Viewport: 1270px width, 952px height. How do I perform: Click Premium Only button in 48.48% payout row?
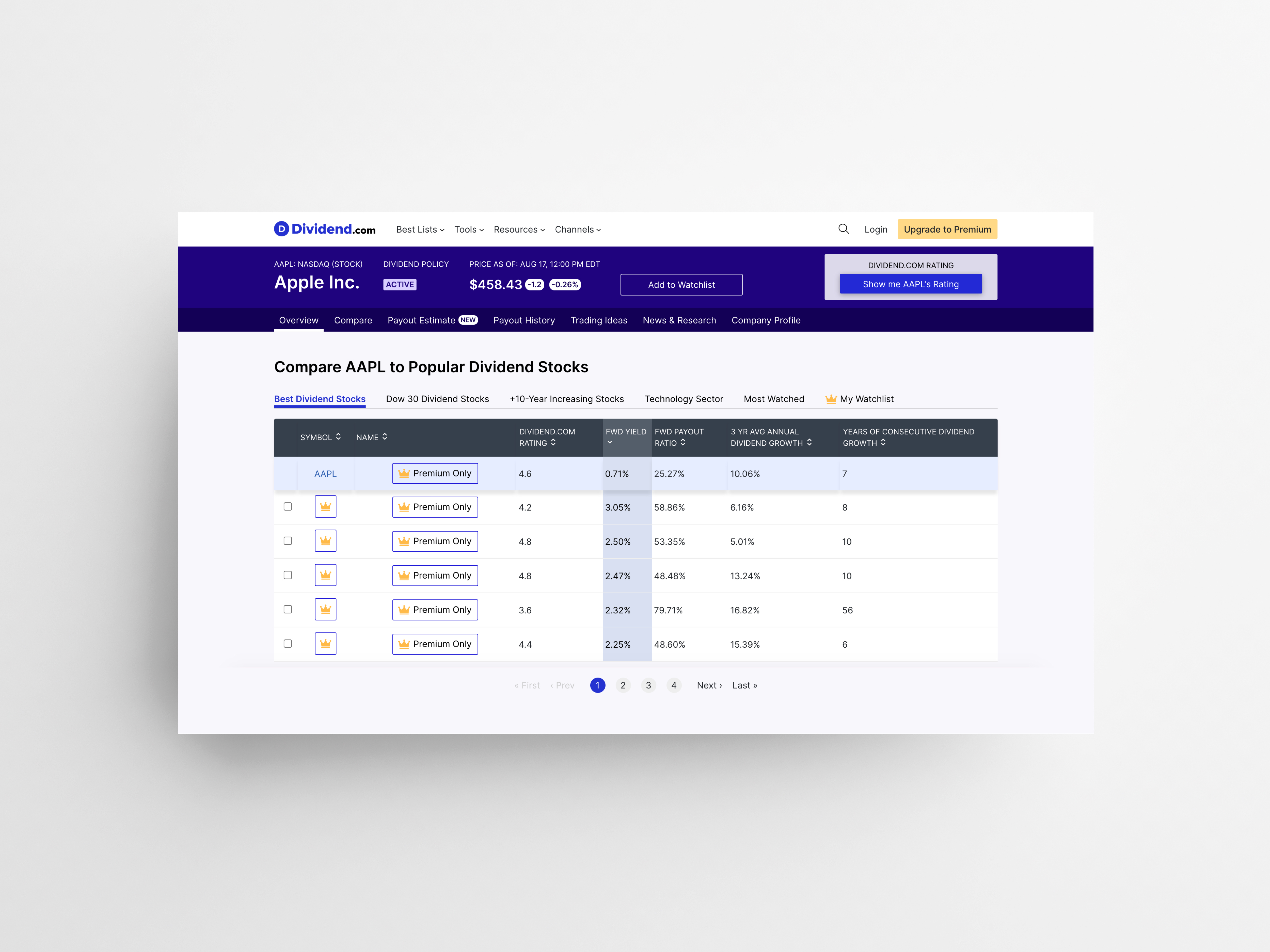[435, 575]
